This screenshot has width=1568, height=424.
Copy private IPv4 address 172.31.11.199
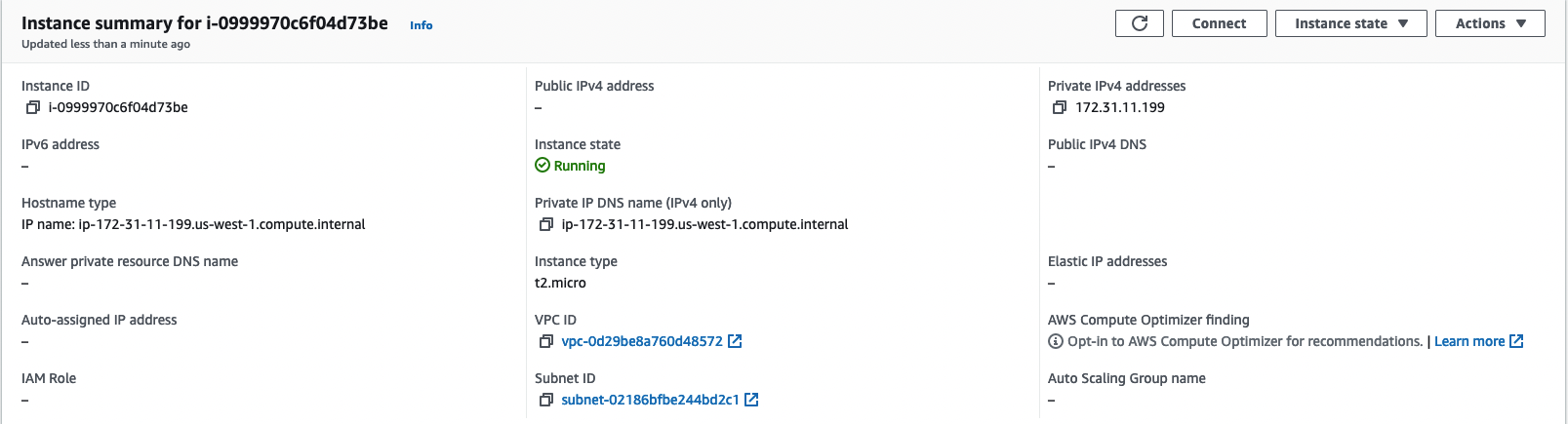coord(1060,107)
